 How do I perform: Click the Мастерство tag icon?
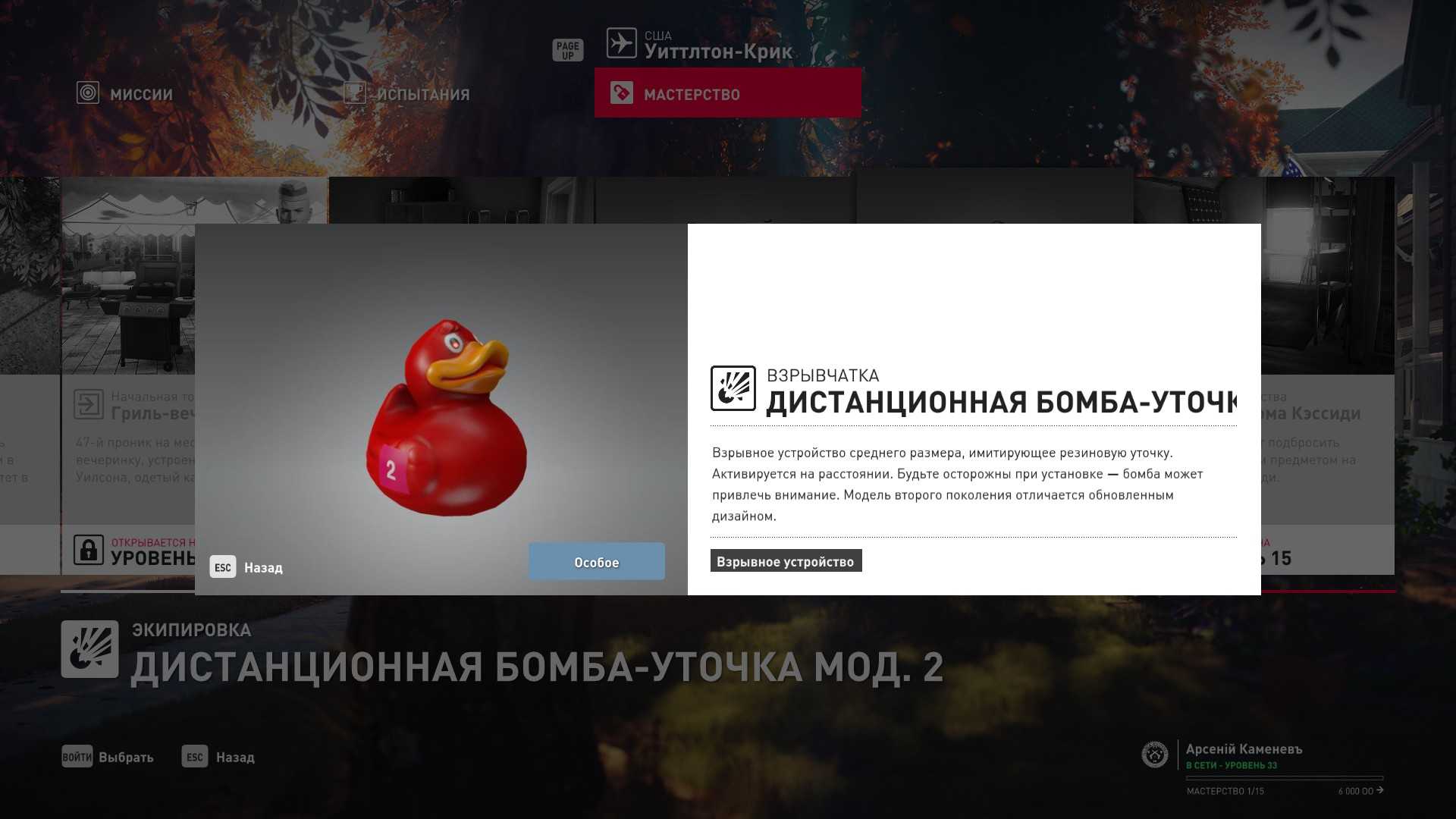(x=621, y=93)
